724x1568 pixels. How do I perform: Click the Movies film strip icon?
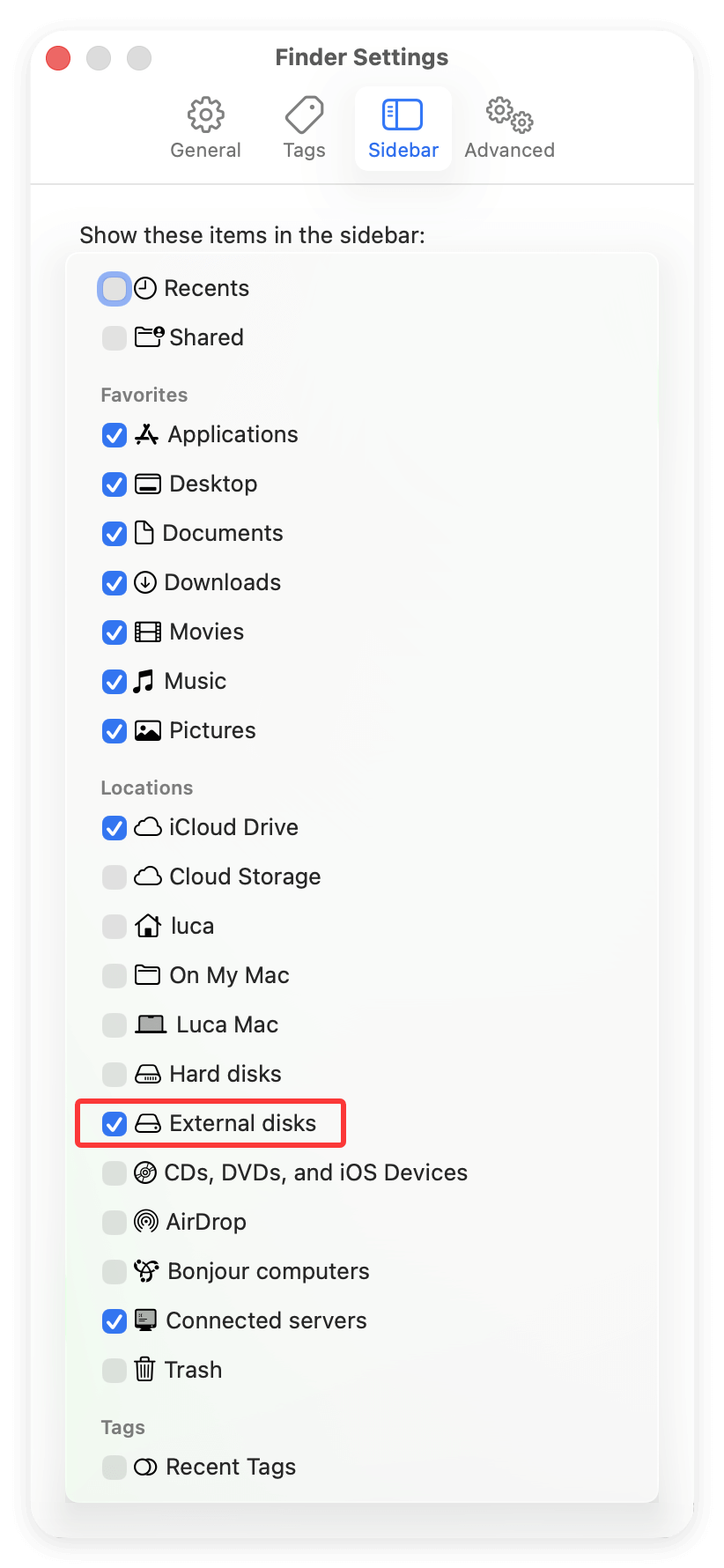pos(147,632)
